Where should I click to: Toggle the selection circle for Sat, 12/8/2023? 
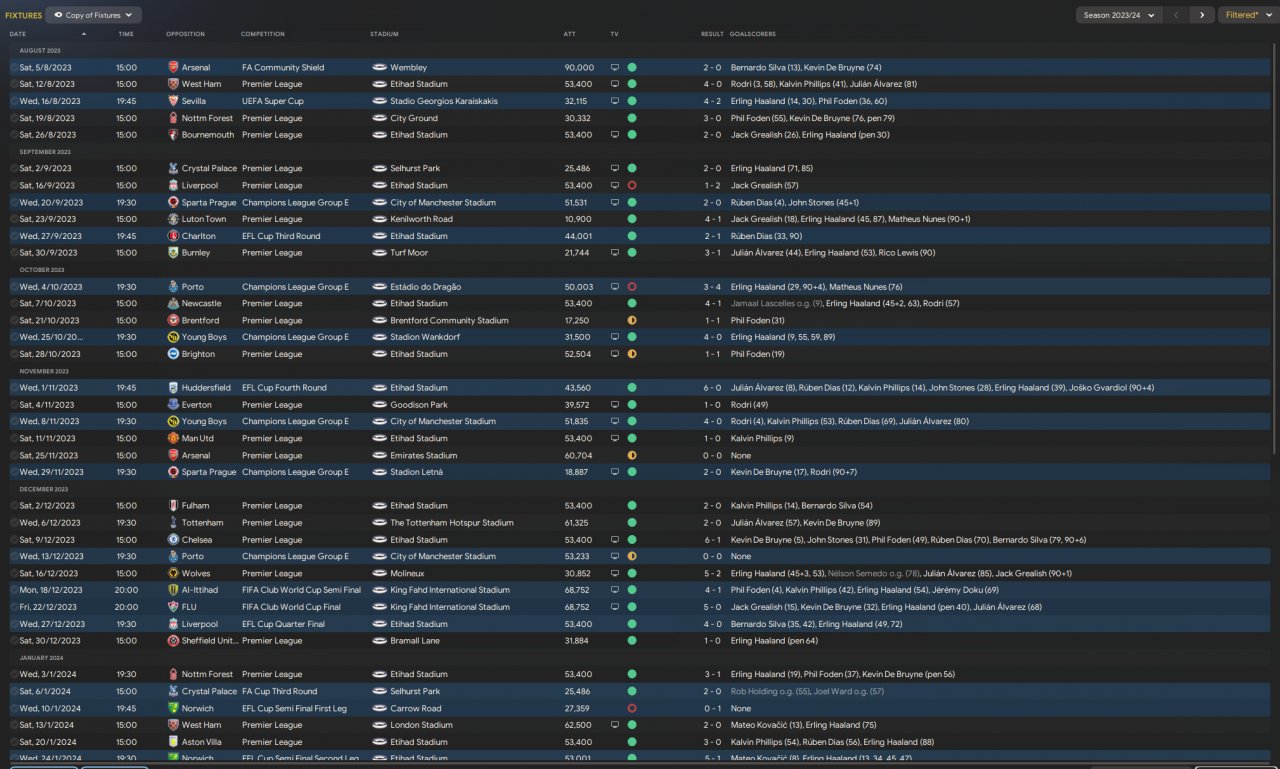pyautogui.click(x=14, y=84)
